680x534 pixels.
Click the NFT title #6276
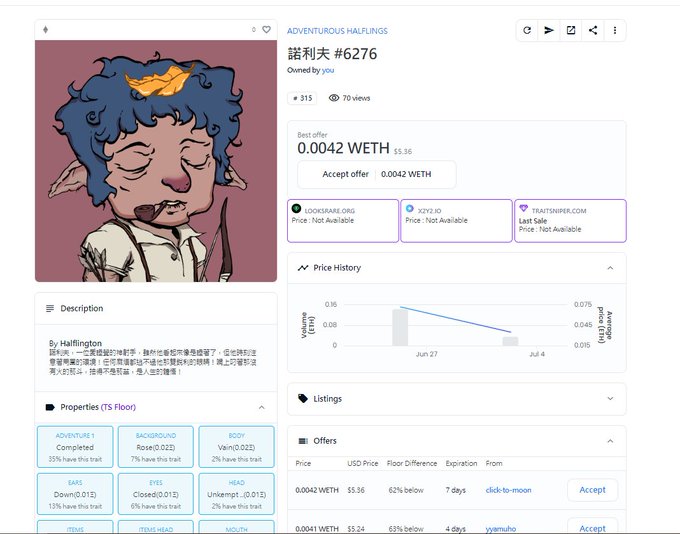click(332, 54)
